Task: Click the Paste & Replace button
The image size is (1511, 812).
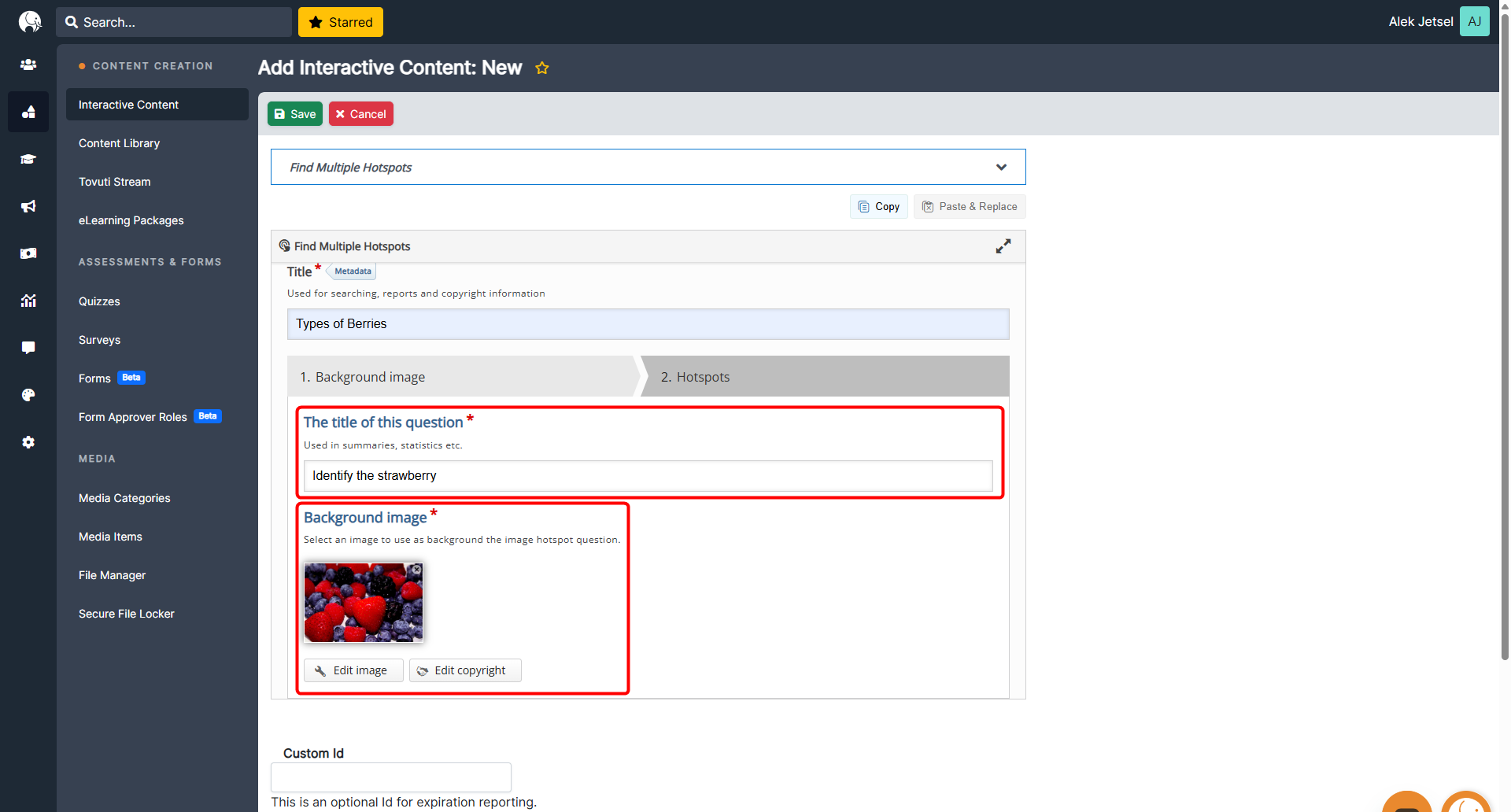Action: point(970,206)
